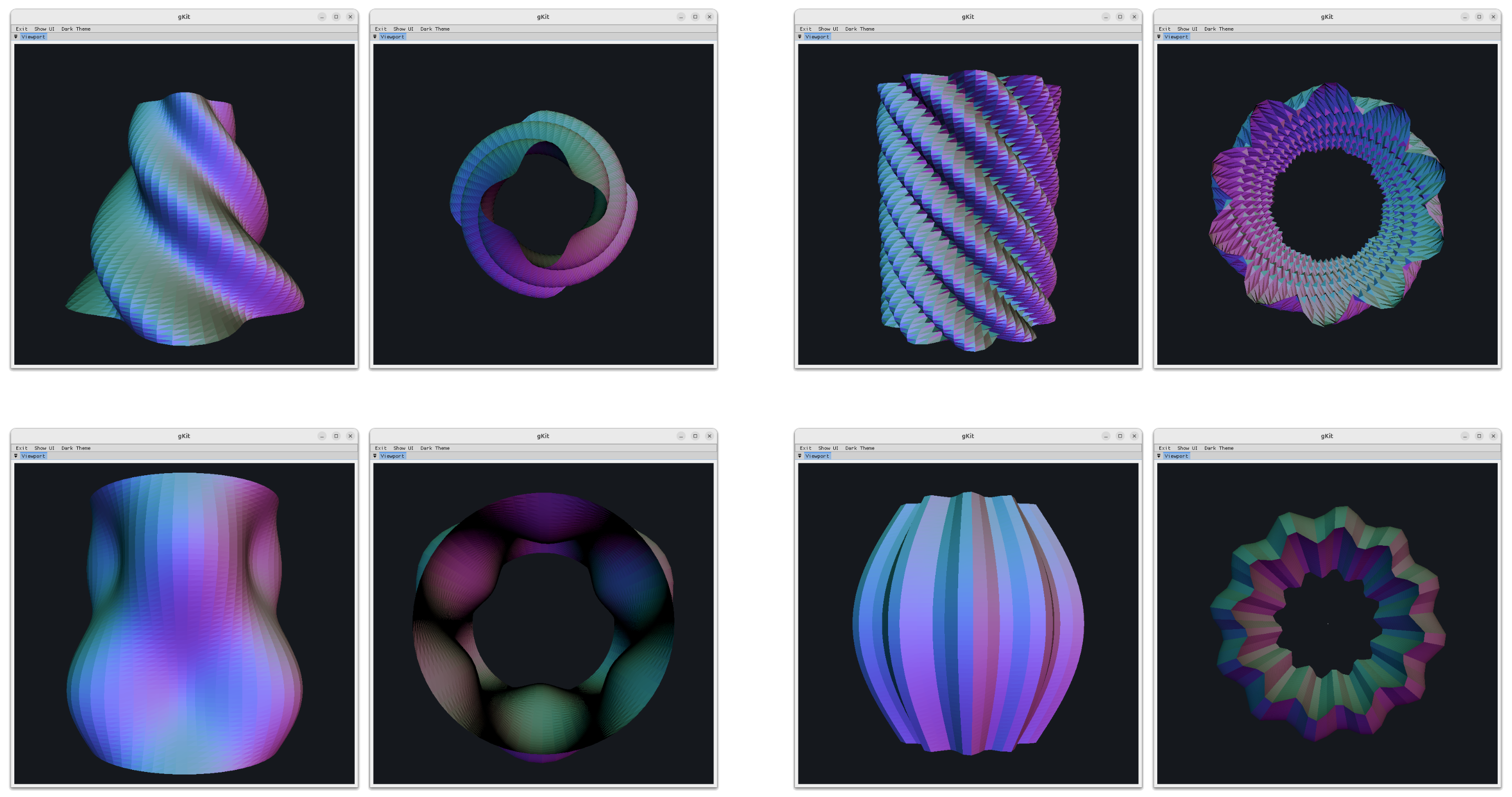Collapse Viewport triangle in dark bumpy torus window
This screenshot has width=1512, height=797.
pos(375,456)
